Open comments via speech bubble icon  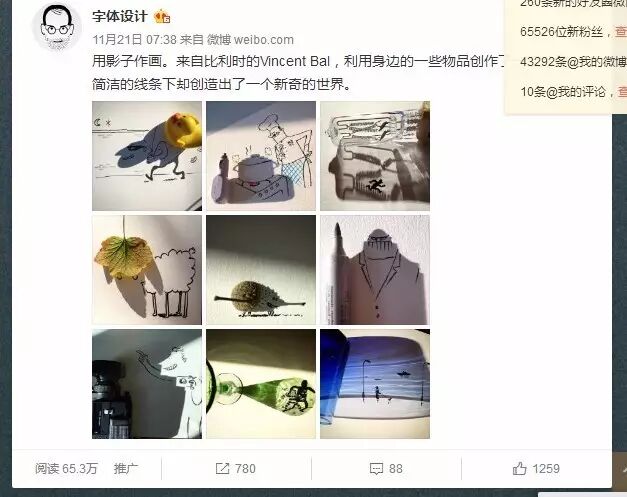pos(376,469)
